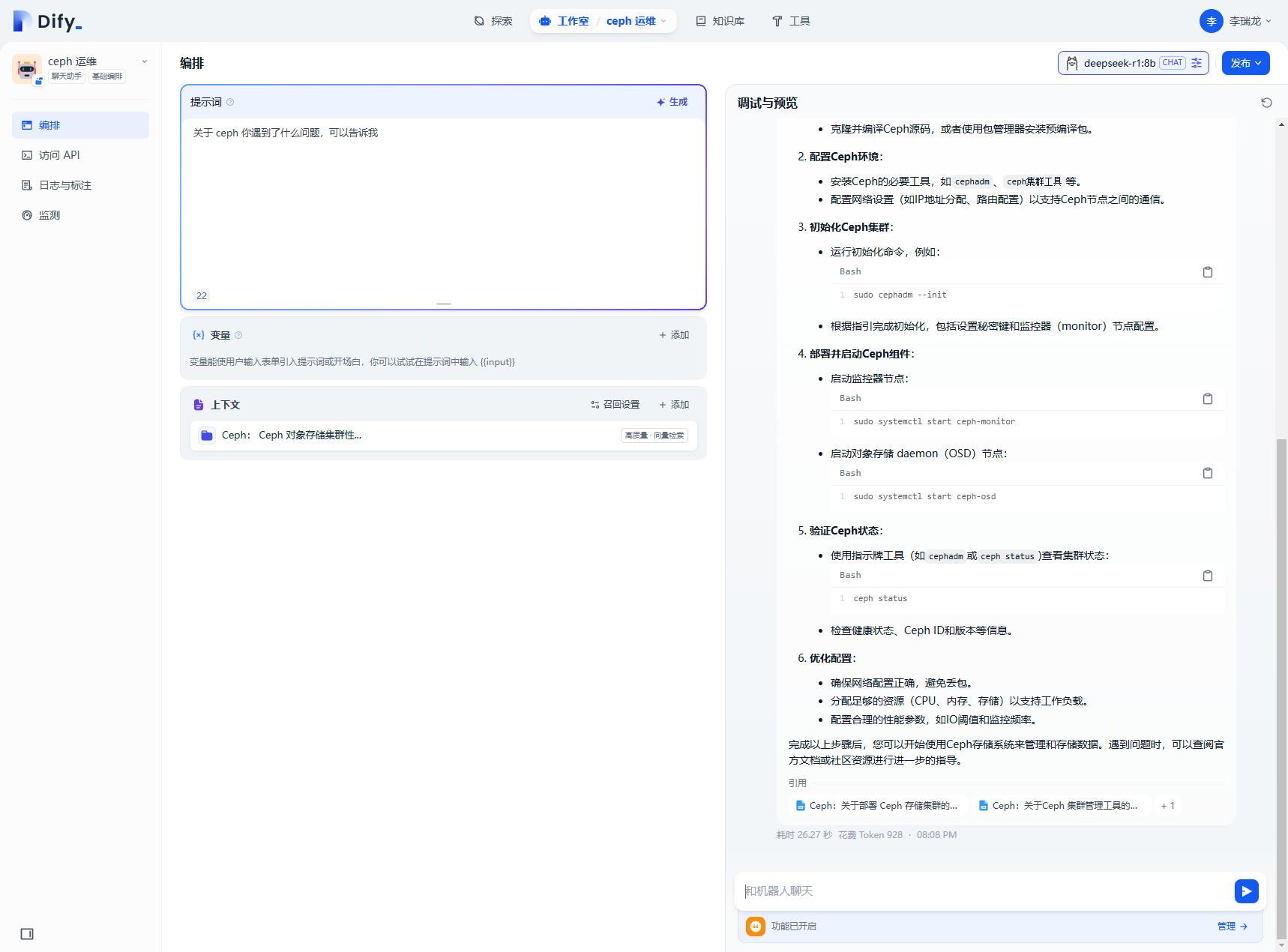Collapse the sidebar with the panel icon
This screenshot has height=952, width=1288.
tap(27, 934)
